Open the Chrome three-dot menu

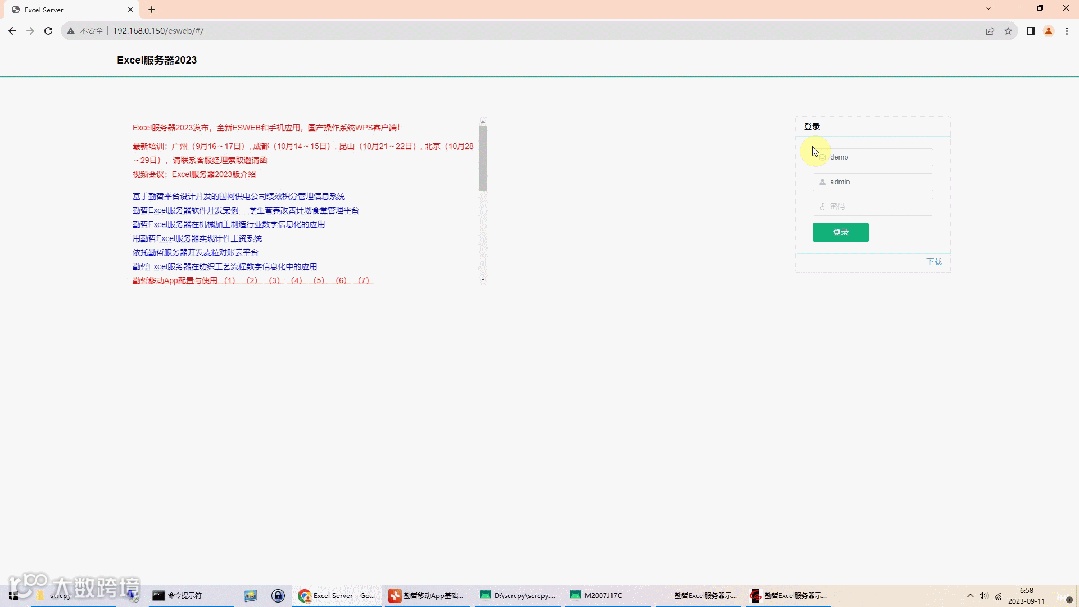pyautogui.click(x=1067, y=31)
